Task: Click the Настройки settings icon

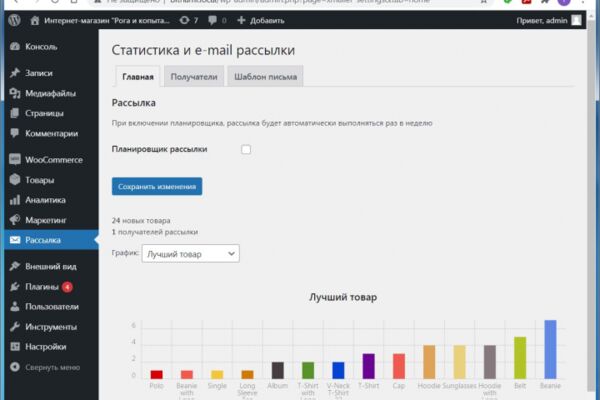Action: coord(15,346)
